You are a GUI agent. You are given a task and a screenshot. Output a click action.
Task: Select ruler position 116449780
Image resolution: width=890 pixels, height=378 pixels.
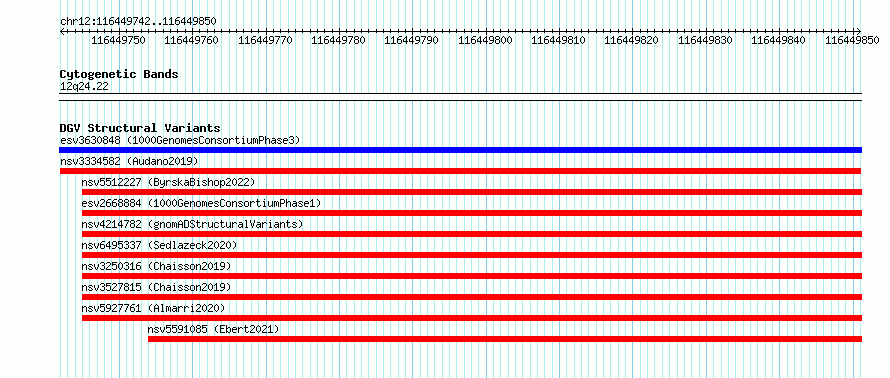pos(338,40)
